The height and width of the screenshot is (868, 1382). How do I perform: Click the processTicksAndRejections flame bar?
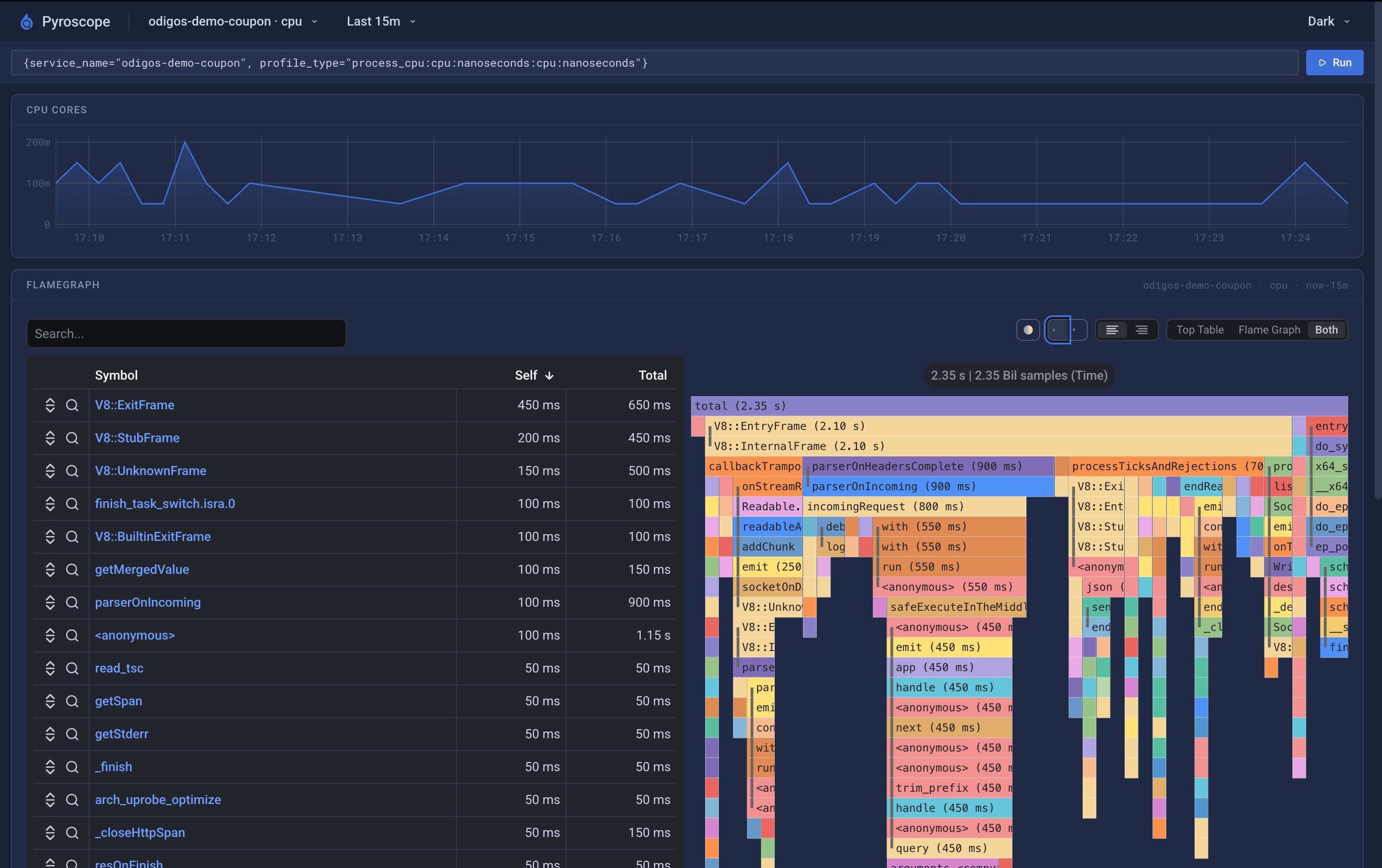pos(1166,466)
